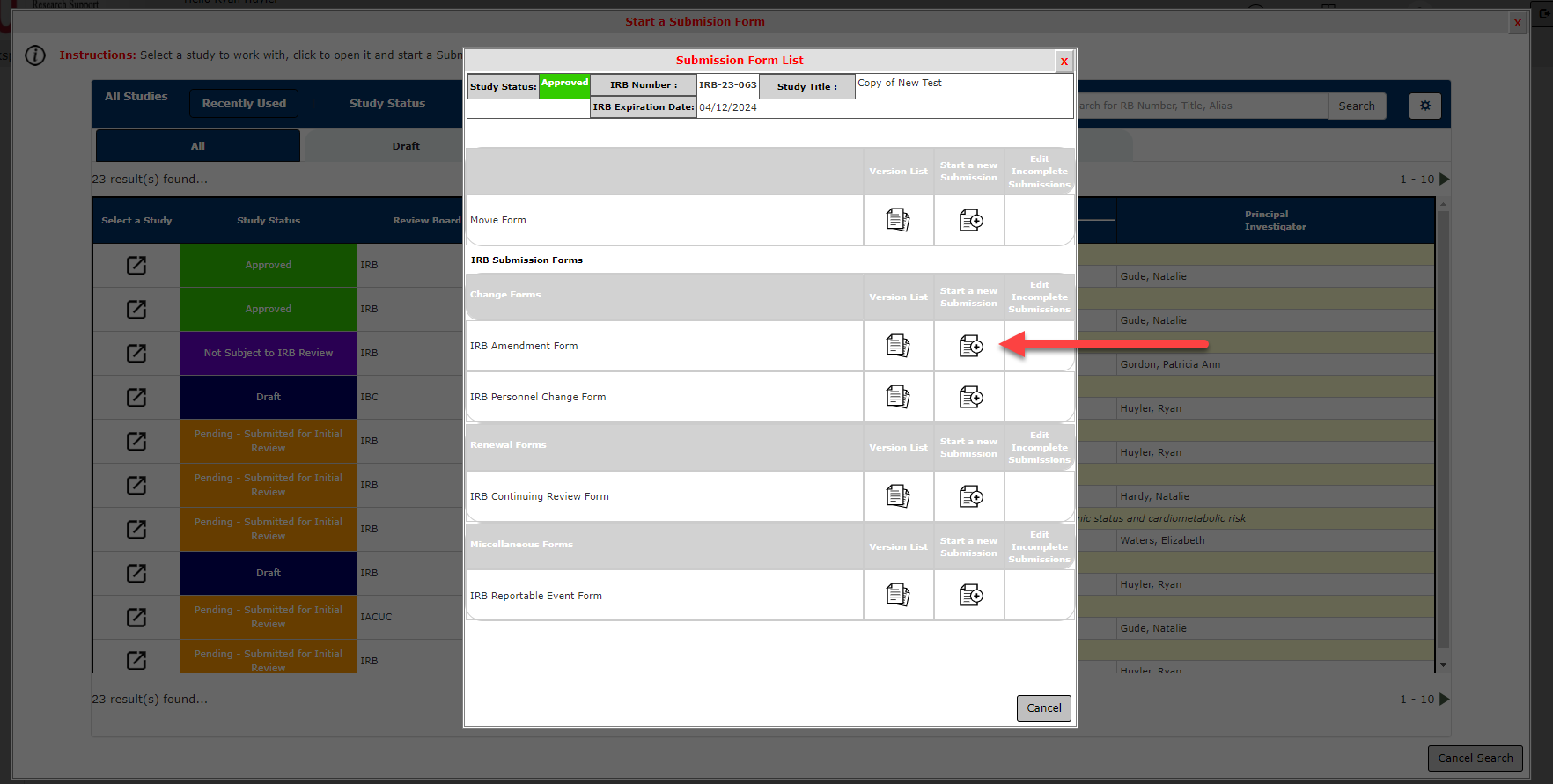
Task: Click the IRB Continuing Review Form label
Action: 540,497
